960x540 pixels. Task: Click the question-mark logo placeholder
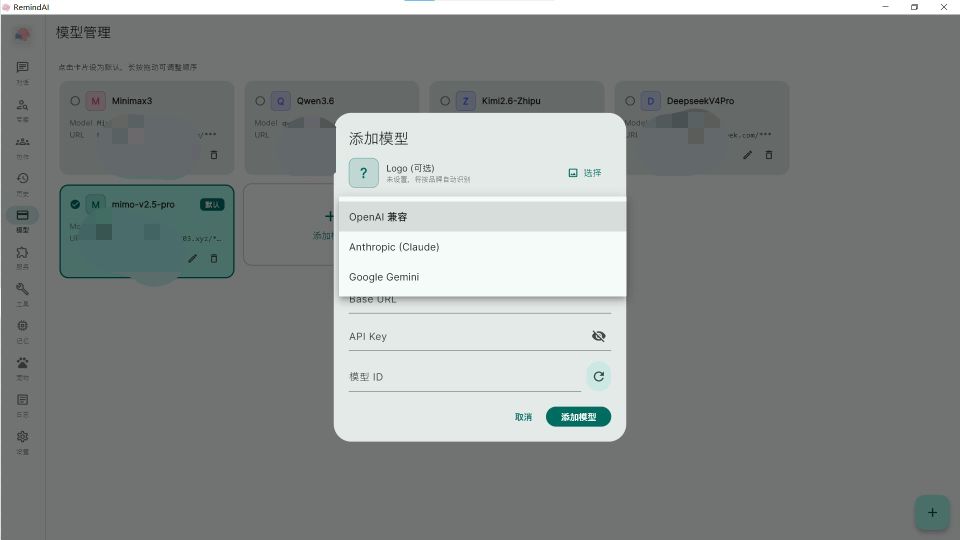tap(364, 173)
